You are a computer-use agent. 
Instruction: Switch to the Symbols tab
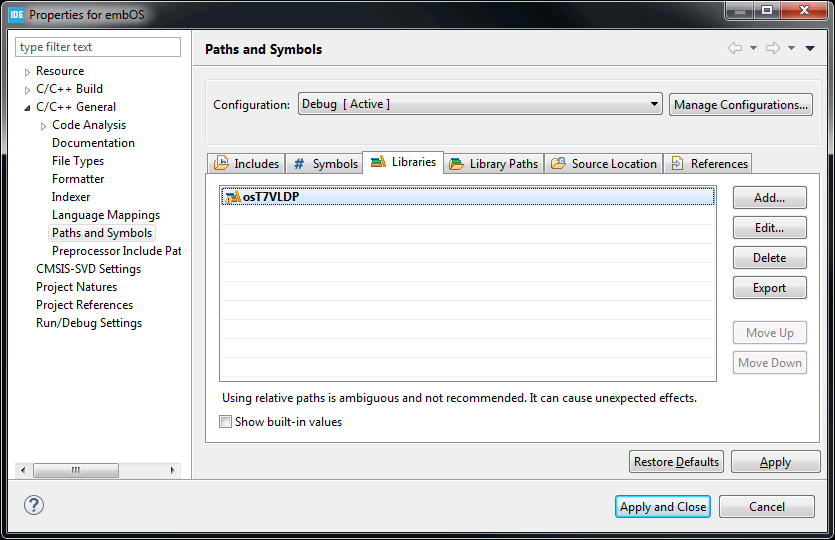click(325, 163)
